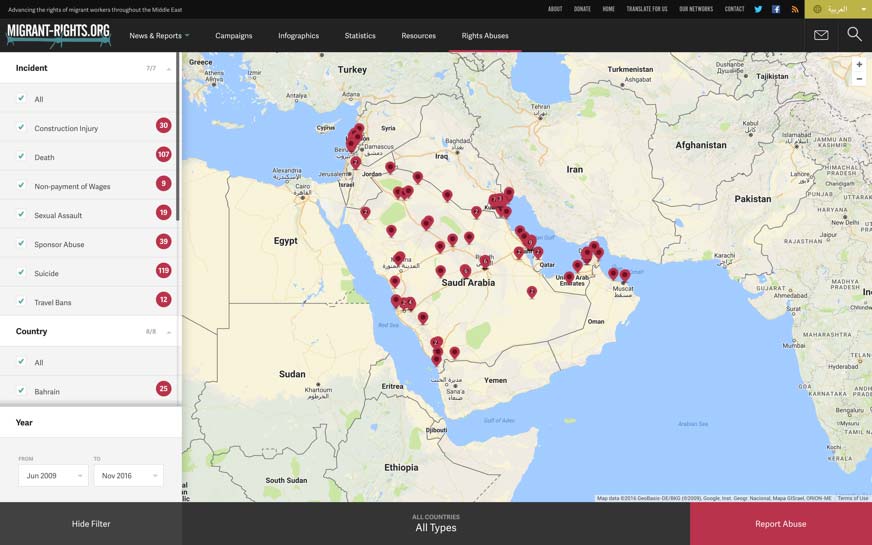The width and height of the screenshot is (872, 545).
Task: Open the Arabic language selector
Action: [838, 9]
